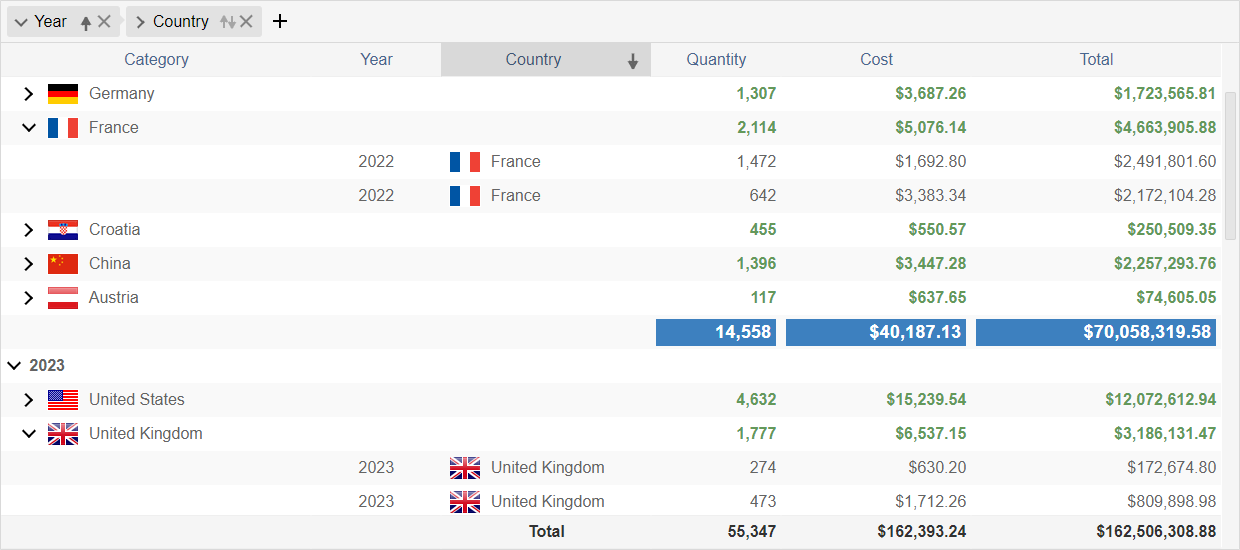Click footer grand total $162,506,308.88
This screenshot has width=1240, height=550.
coord(1156,532)
